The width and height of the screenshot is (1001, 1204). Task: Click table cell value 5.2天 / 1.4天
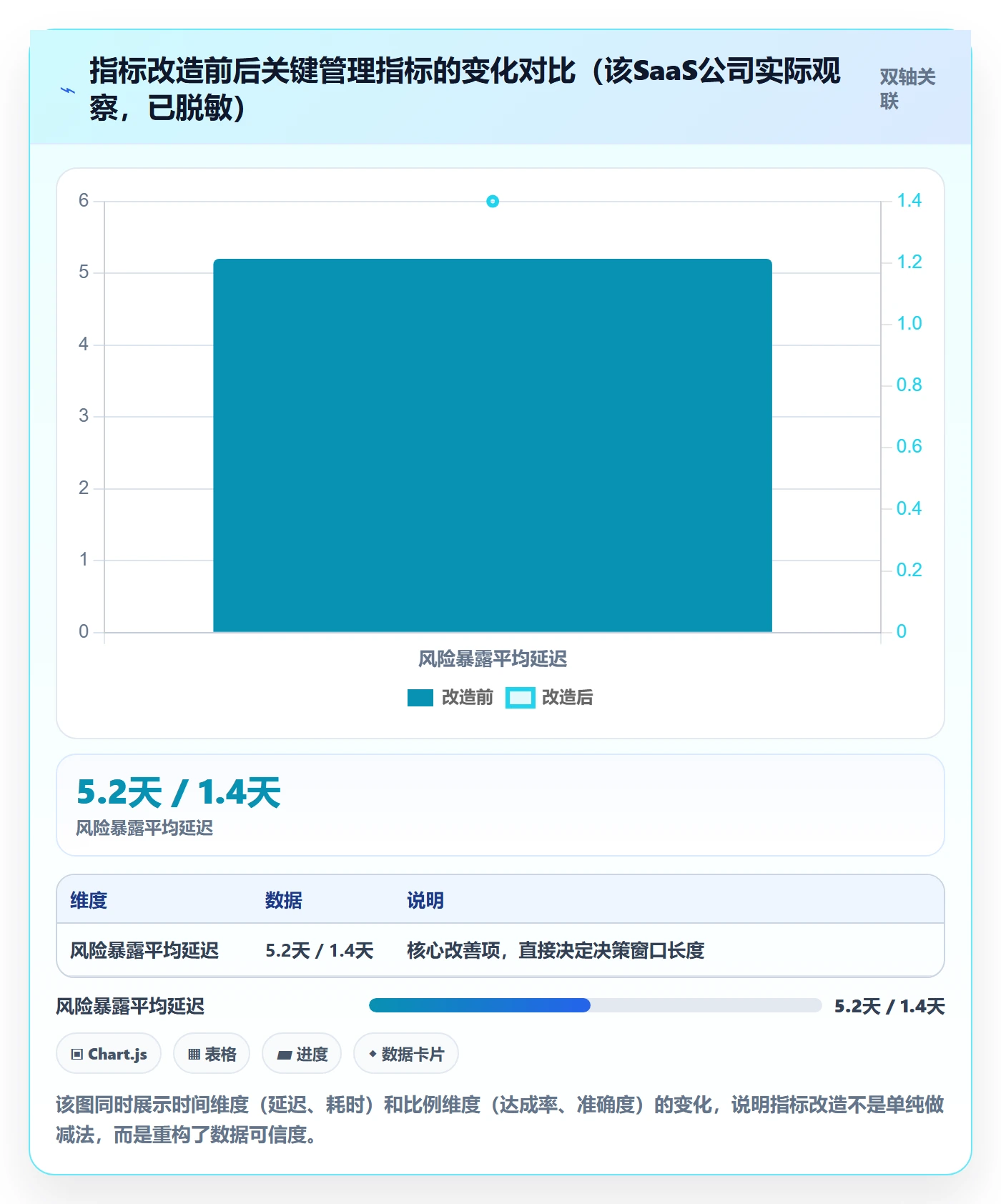pos(320,951)
